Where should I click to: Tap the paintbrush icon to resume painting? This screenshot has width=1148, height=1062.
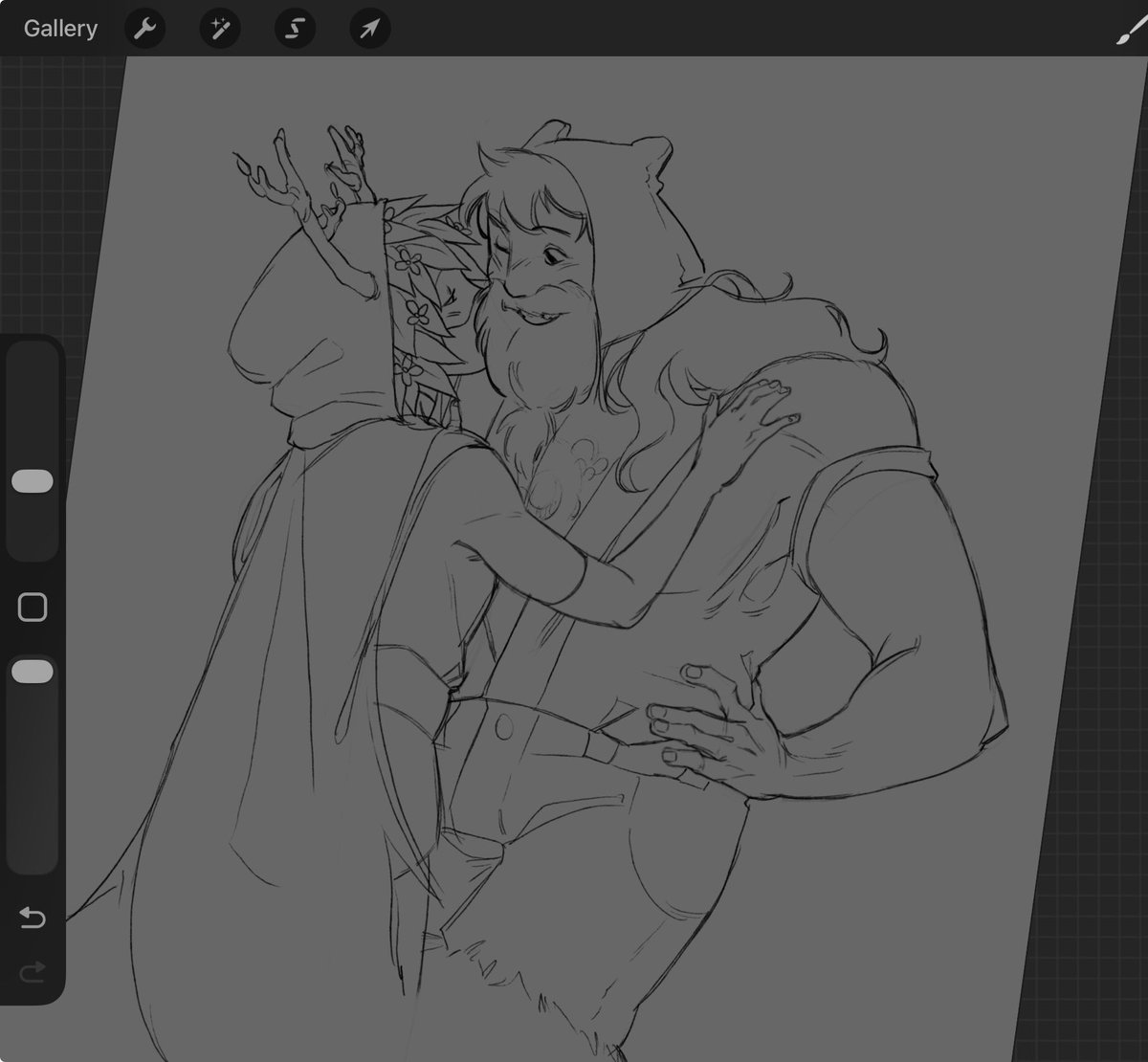(1128, 28)
